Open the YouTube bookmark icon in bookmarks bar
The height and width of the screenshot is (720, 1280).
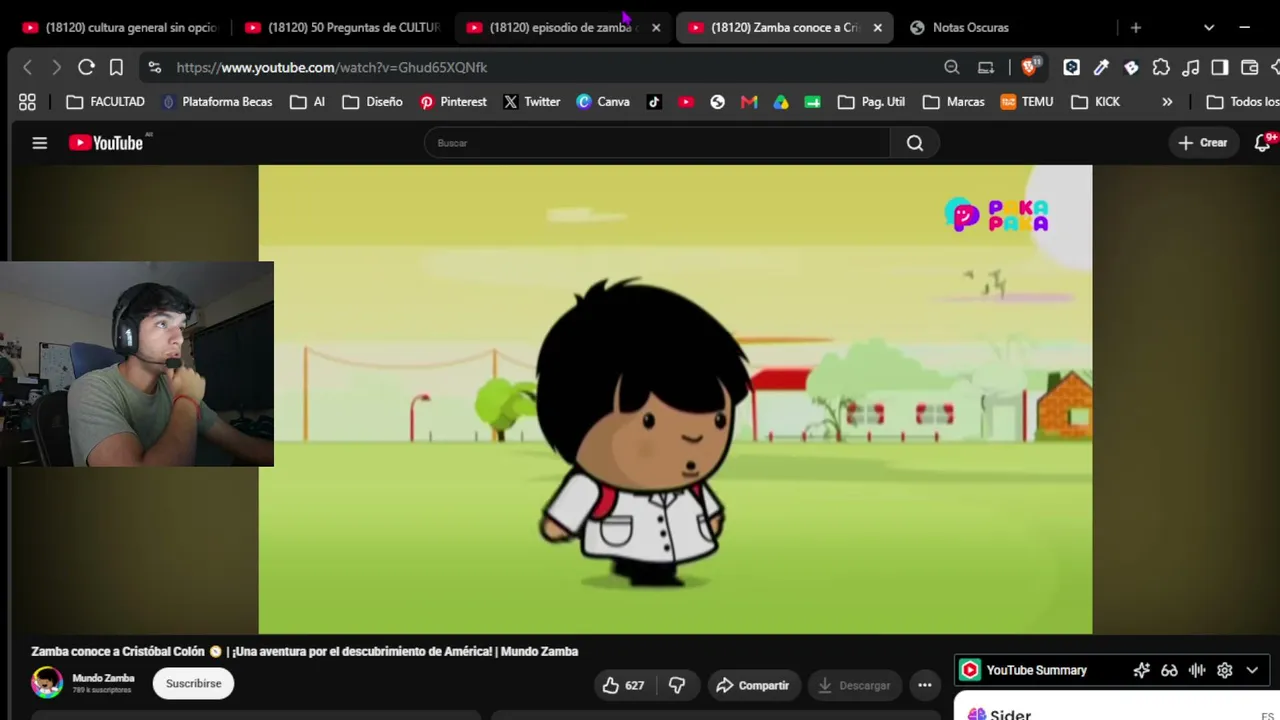click(x=686, y=102)
